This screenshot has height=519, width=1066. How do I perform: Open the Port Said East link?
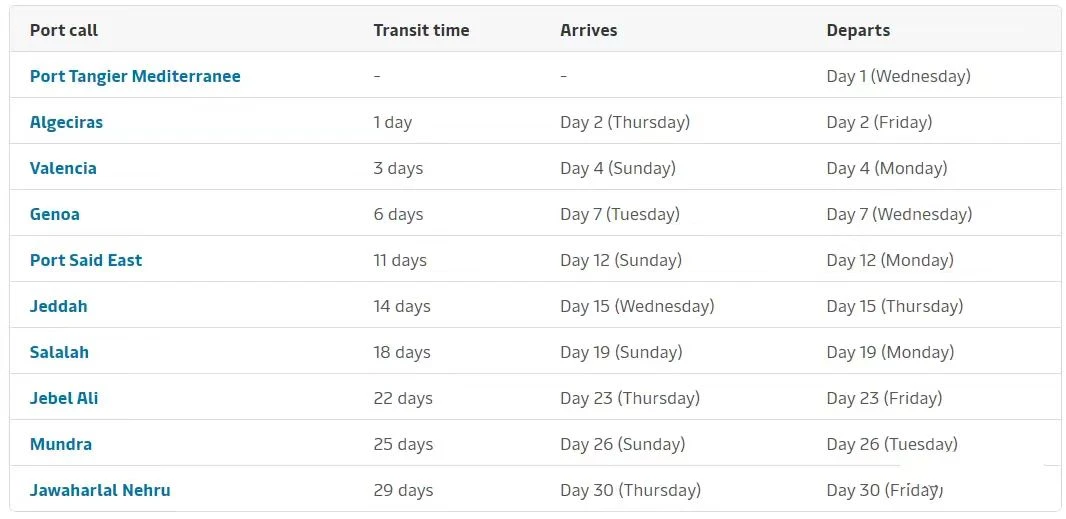[86, 260]
